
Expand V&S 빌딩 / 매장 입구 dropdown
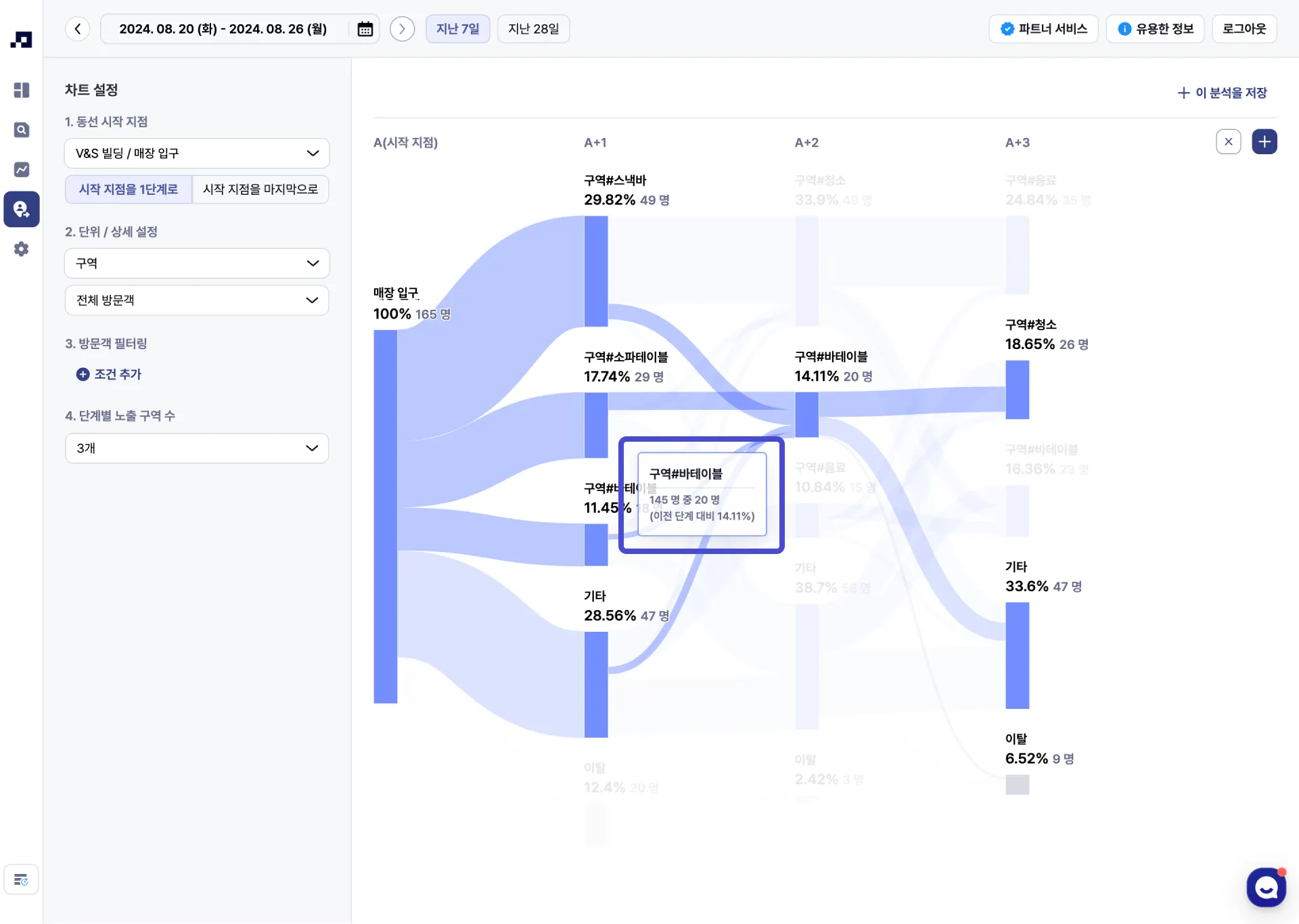click(197, 154)
